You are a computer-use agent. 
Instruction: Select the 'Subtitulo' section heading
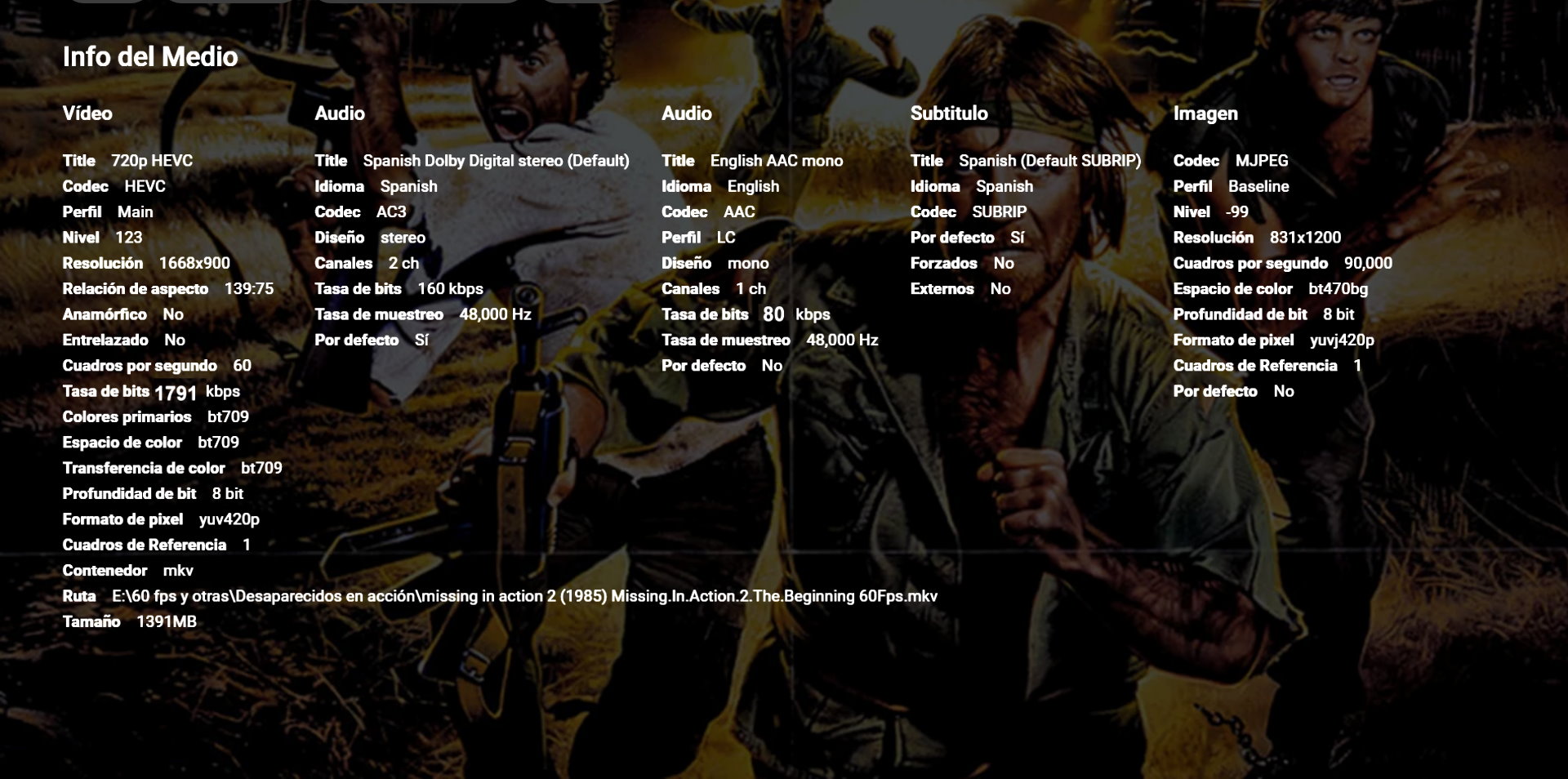(949, 114)
